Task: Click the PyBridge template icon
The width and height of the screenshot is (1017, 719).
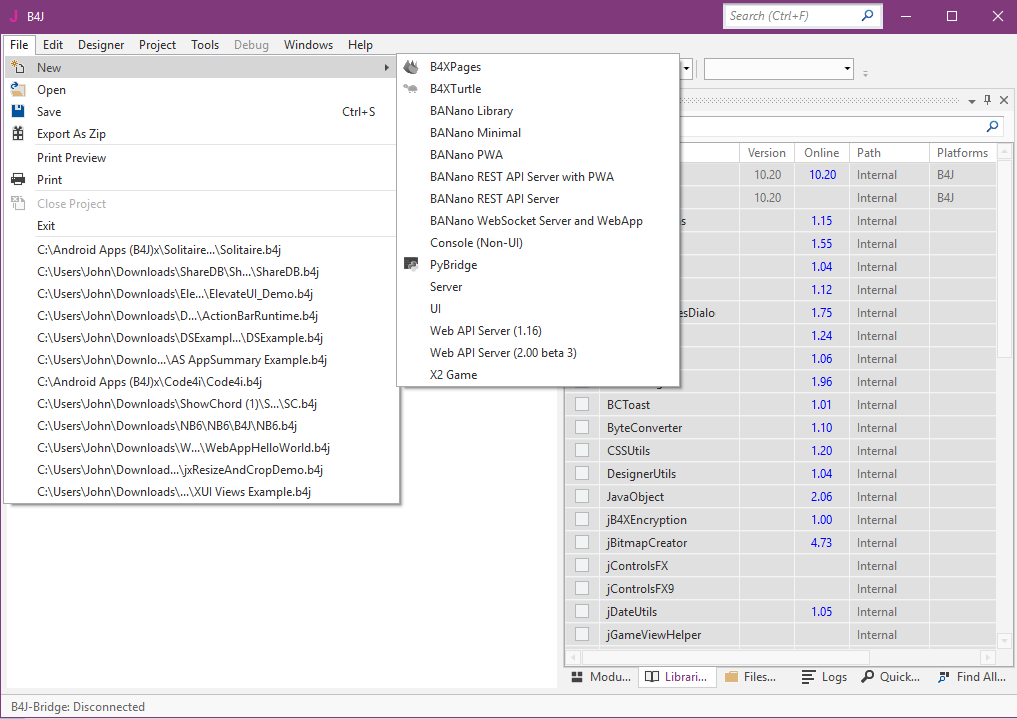Action: (411, 265)
